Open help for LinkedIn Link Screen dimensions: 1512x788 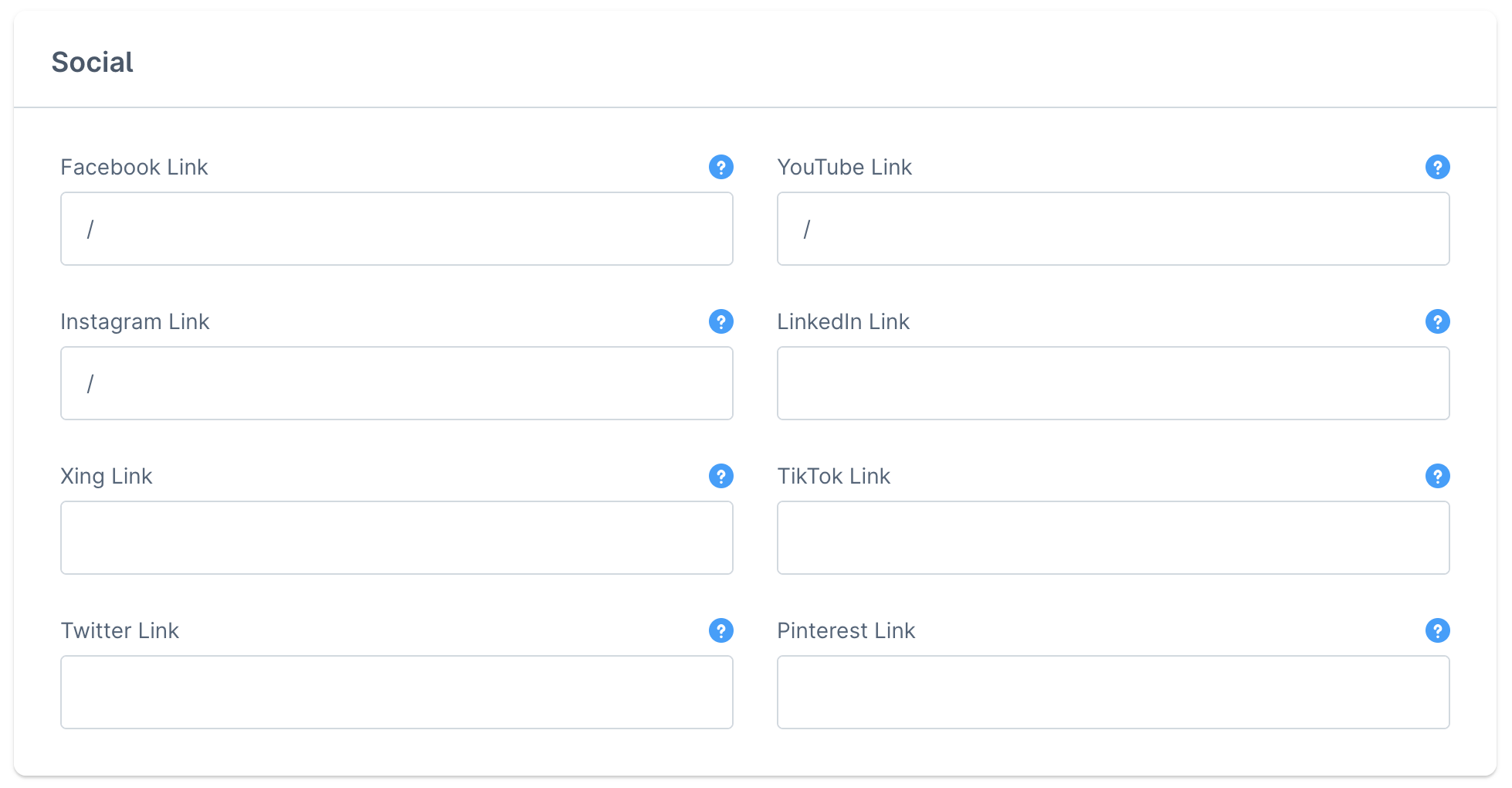click(x=1437, y=321)
